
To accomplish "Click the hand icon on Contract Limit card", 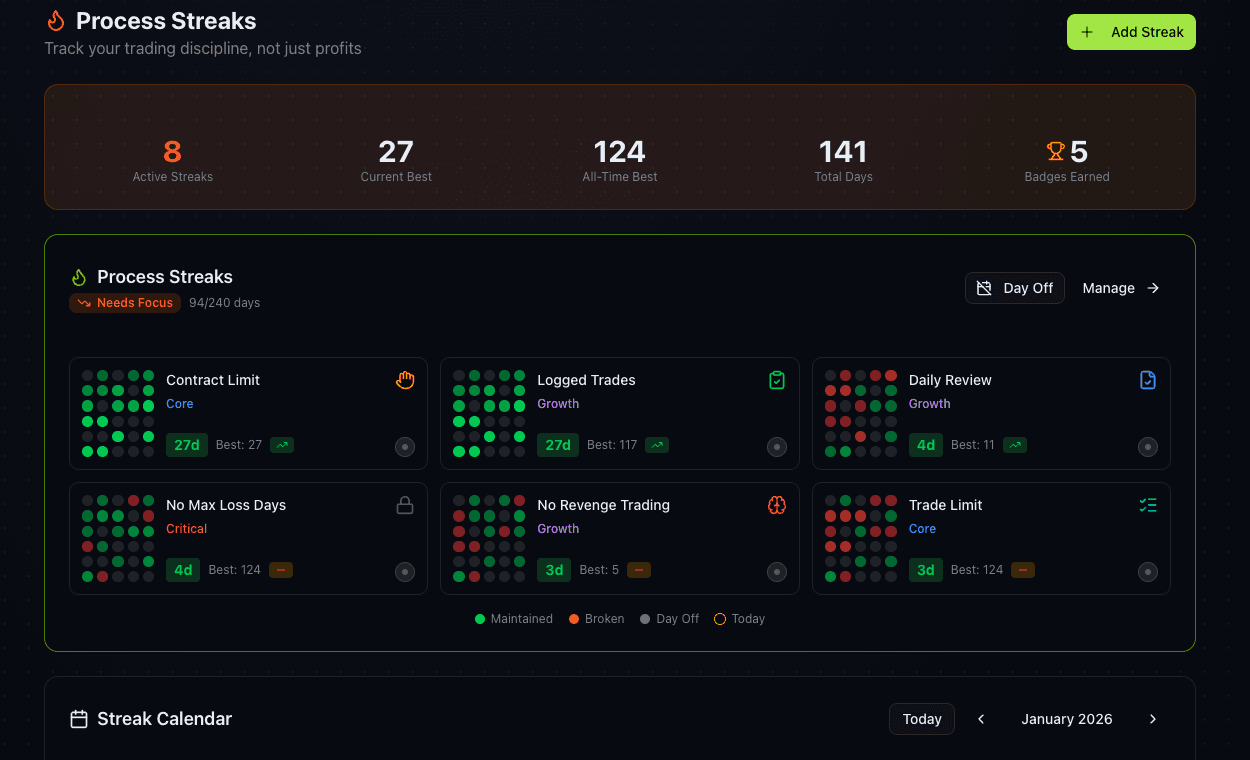I will 405,380.
